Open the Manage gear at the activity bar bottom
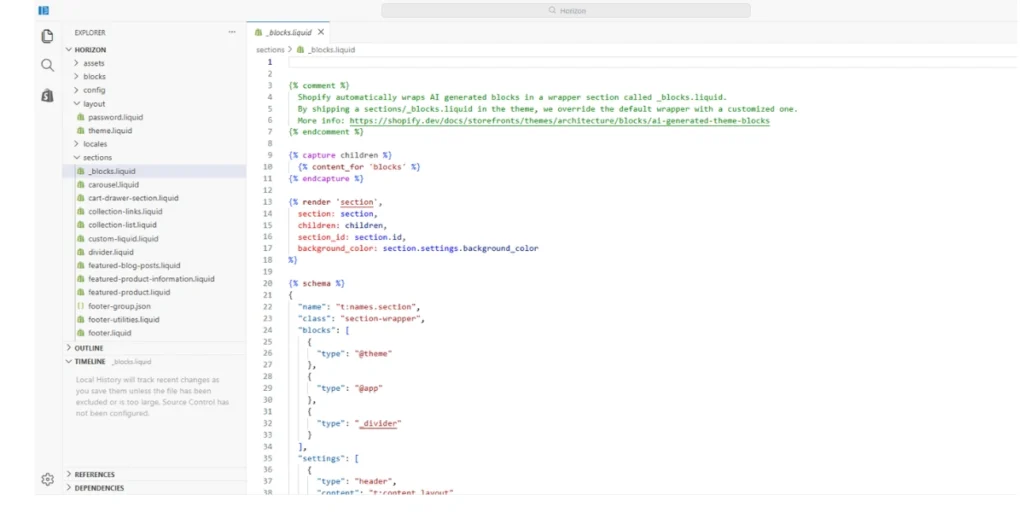Viewport: 1024px width, 512px height. tap(47, 479)
